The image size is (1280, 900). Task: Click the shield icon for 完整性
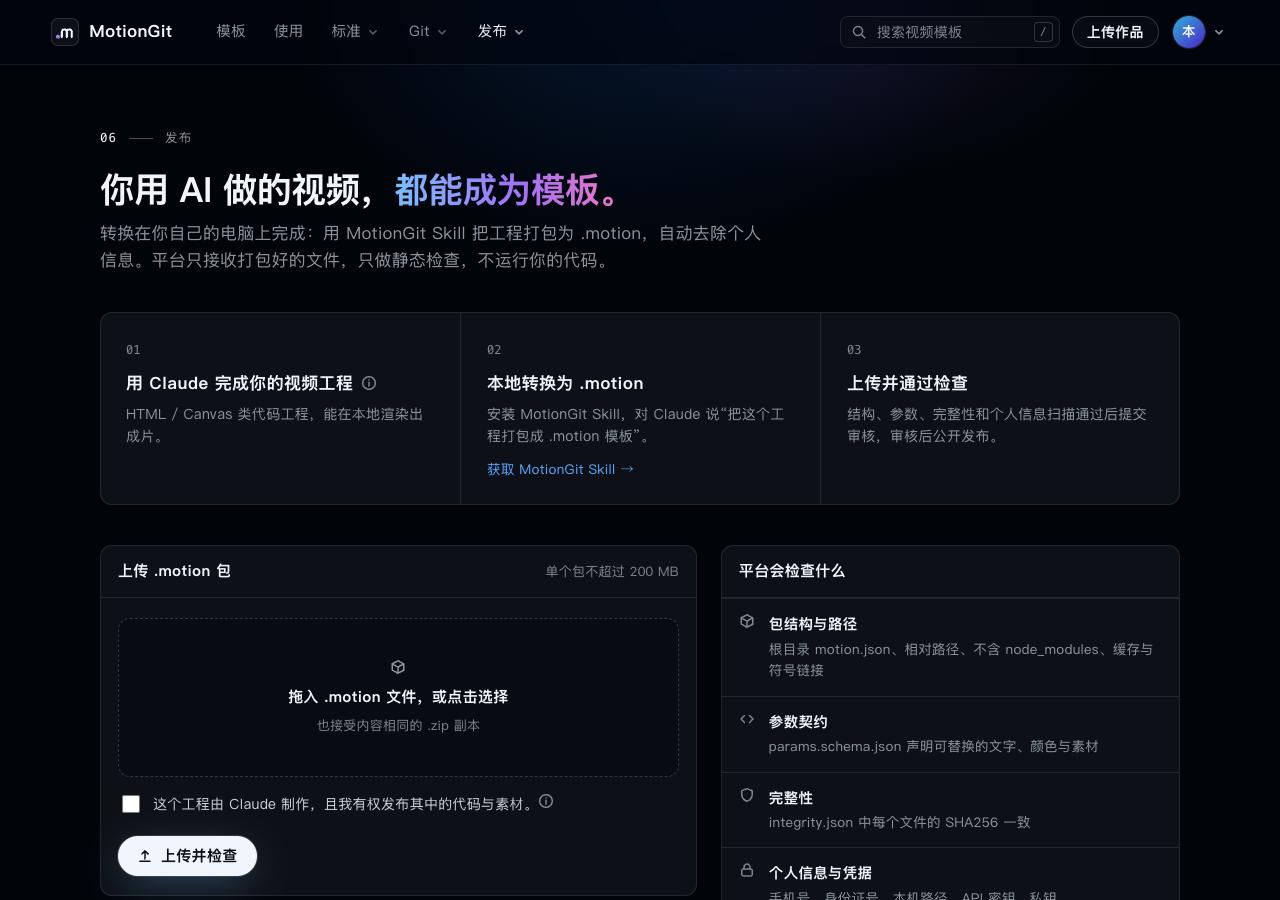click(x=747, y=795)
